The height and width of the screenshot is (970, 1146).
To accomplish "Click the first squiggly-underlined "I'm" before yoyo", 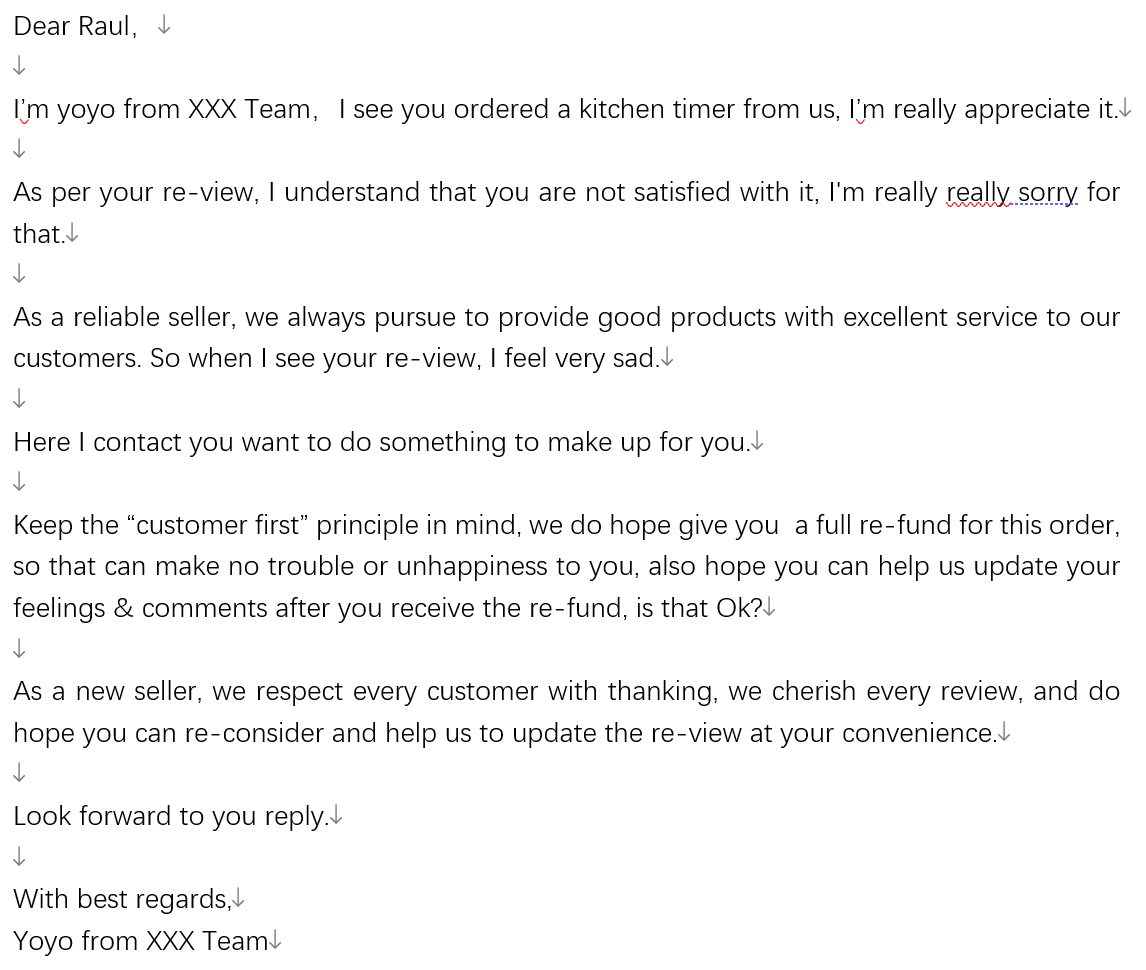I will point(31,110).
